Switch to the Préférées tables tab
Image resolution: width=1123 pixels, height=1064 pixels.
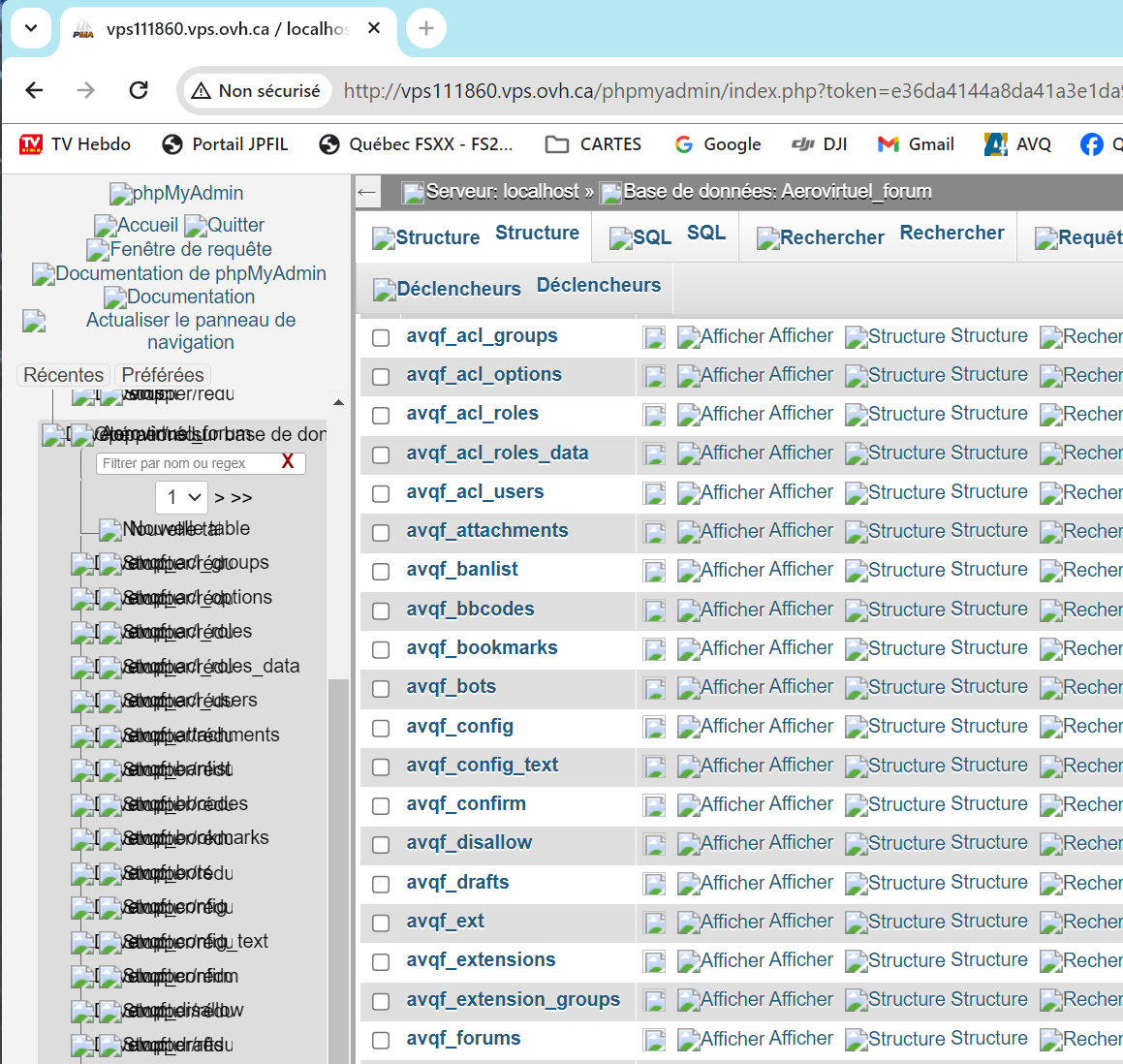(163, 375)
